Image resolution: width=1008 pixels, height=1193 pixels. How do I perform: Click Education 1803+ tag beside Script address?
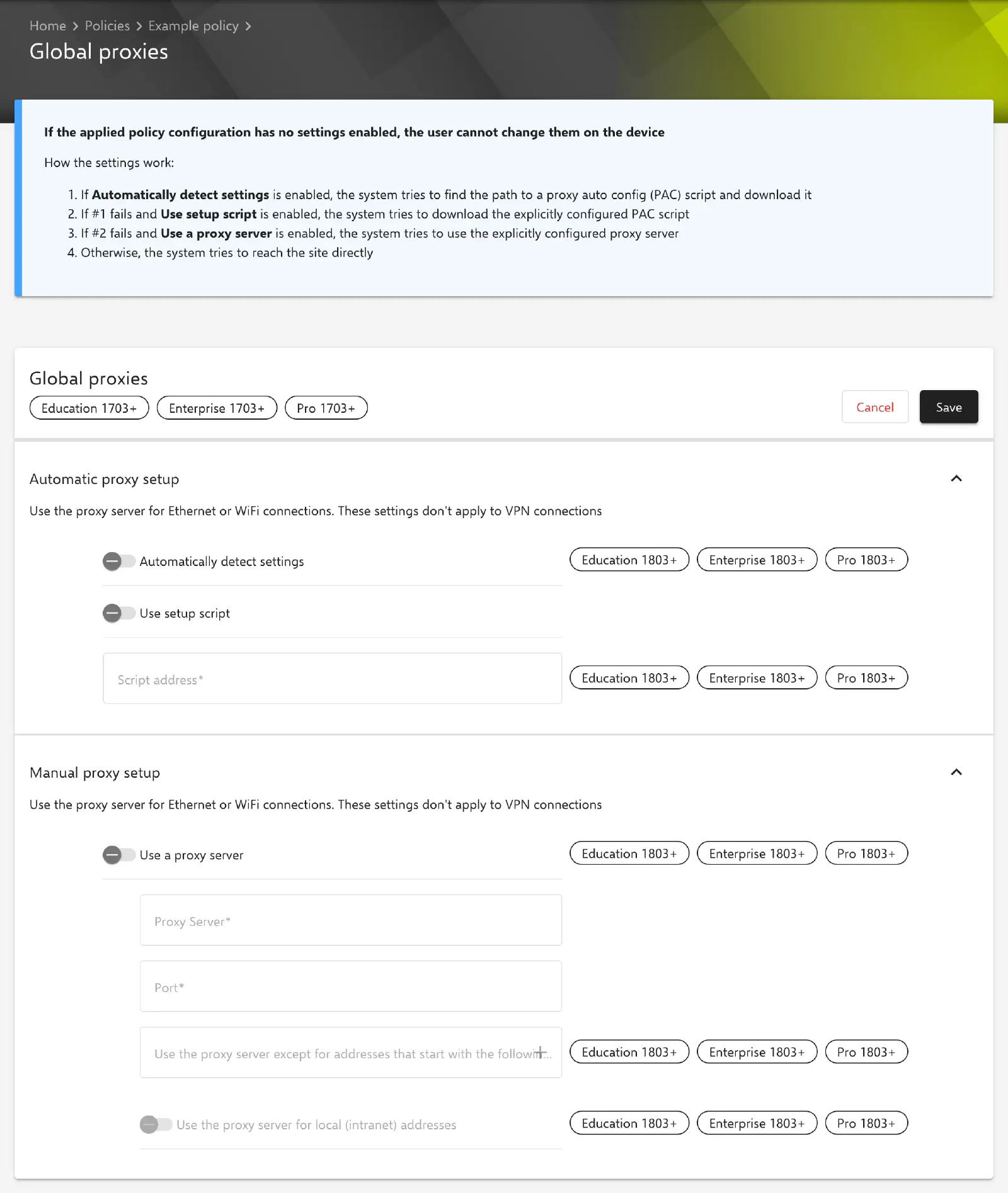click(629, 677)
